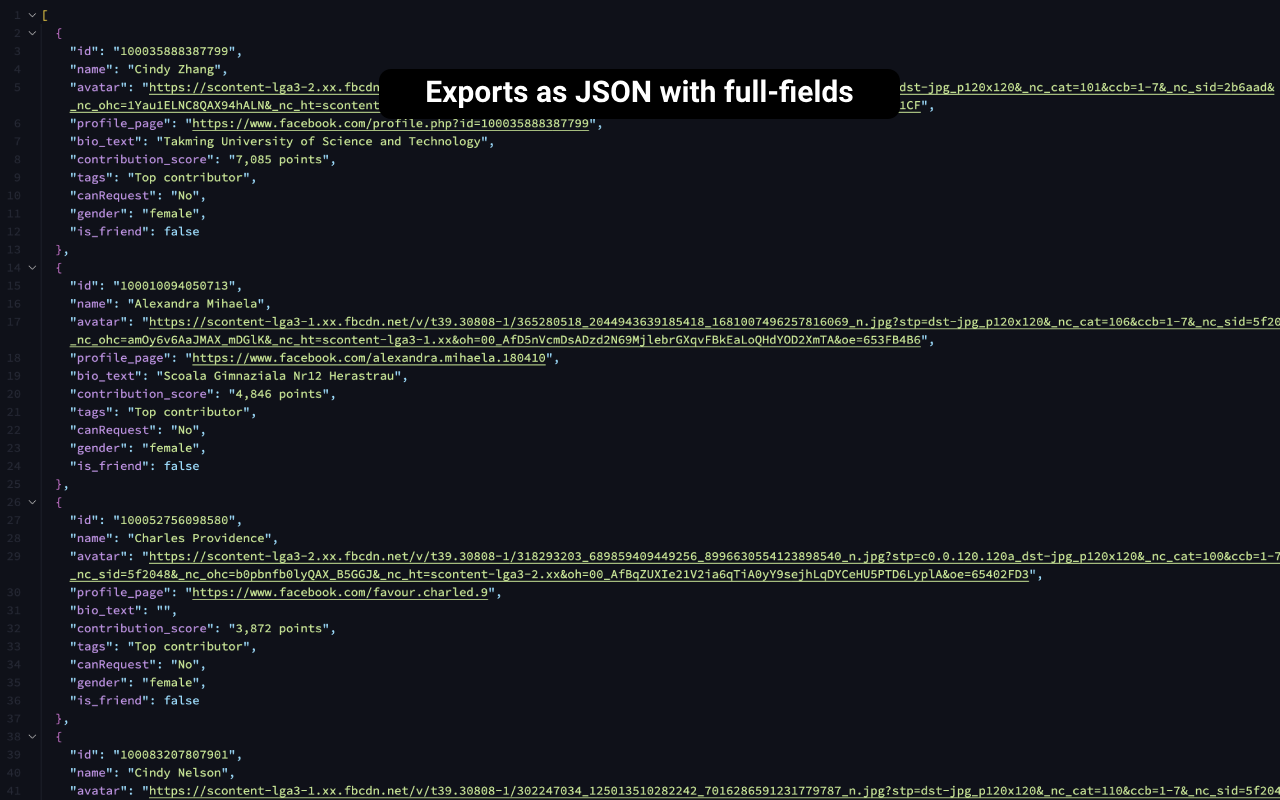The image size is (1280, 800).
Task: Open the alexandra.mihaela.180410 profile link
Action: pyautogui.click(x=370, y=358)
